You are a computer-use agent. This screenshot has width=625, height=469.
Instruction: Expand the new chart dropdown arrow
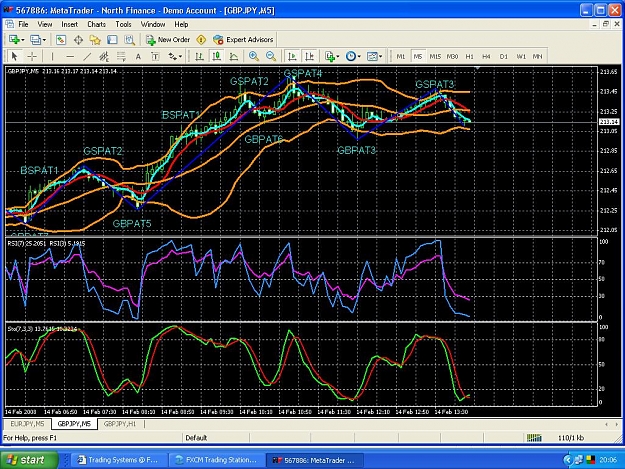[x=22, y=40]
